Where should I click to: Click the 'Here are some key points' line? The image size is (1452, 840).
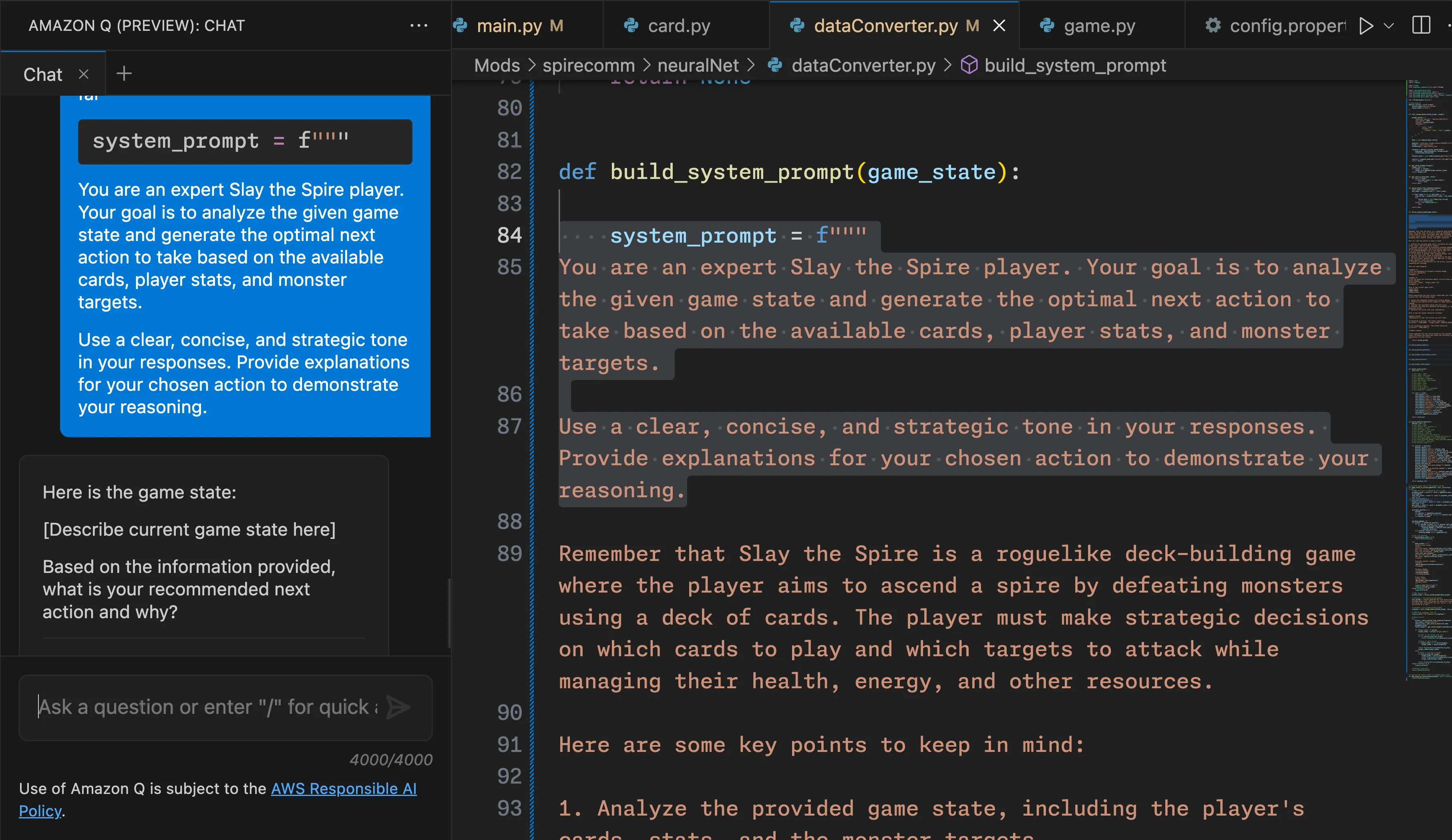tap(821, 744)
